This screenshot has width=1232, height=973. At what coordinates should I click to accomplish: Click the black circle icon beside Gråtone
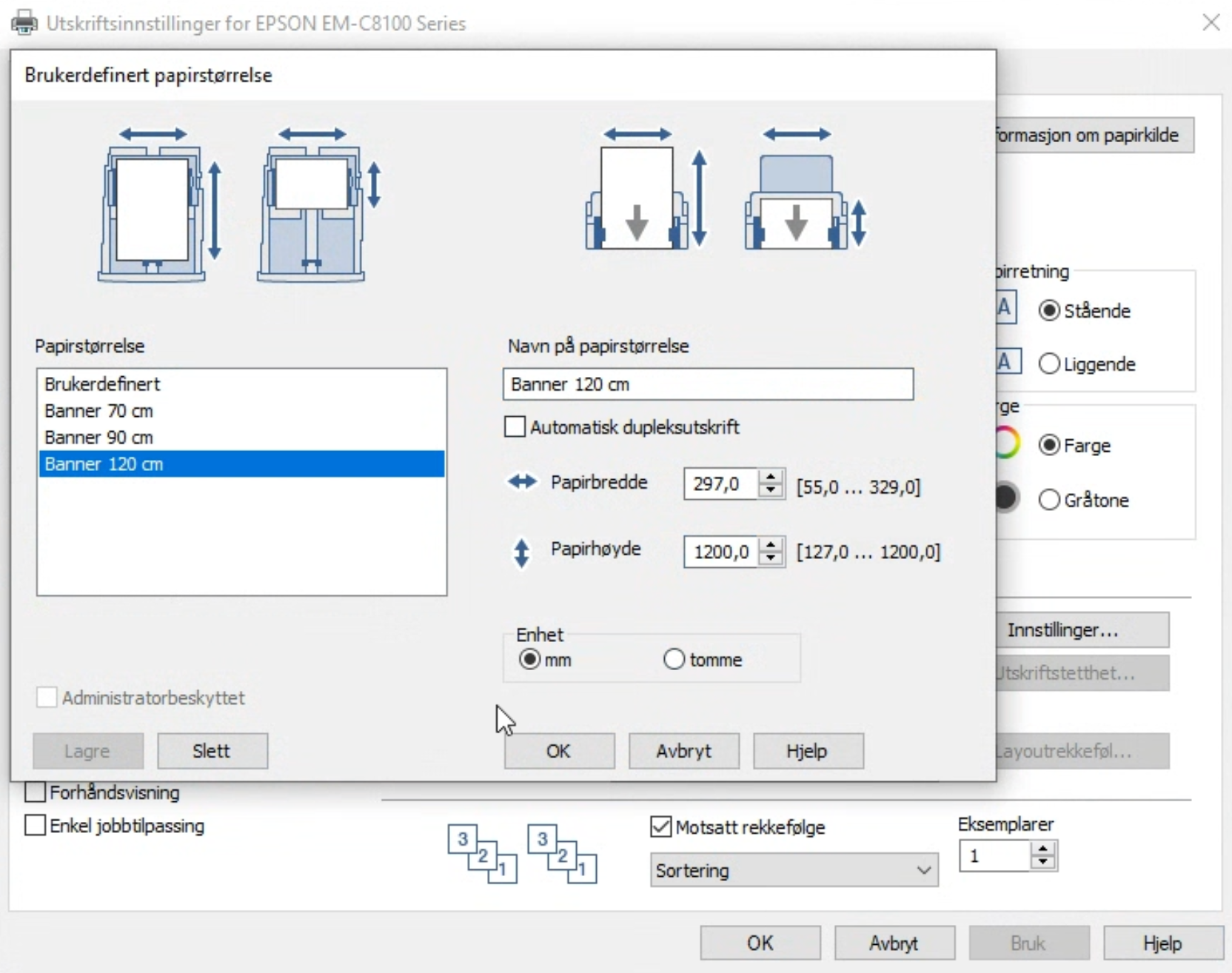tap(1007, 498)
